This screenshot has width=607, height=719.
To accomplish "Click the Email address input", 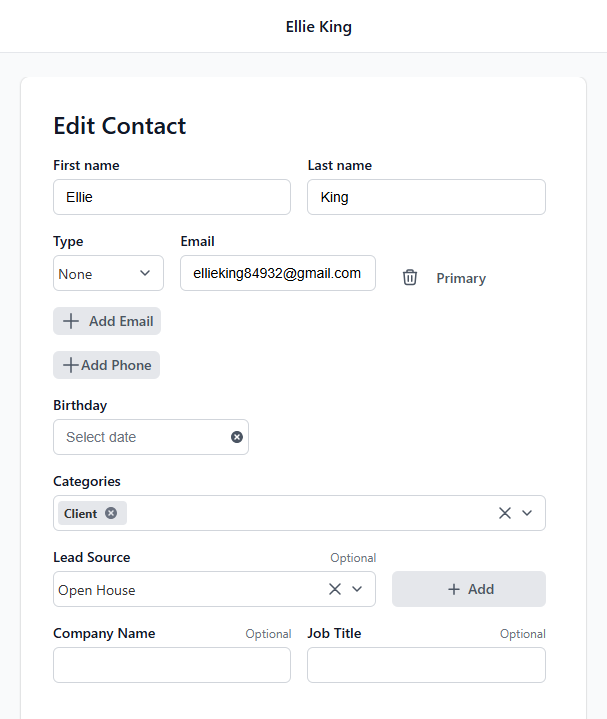I will [x=277, y=273].
